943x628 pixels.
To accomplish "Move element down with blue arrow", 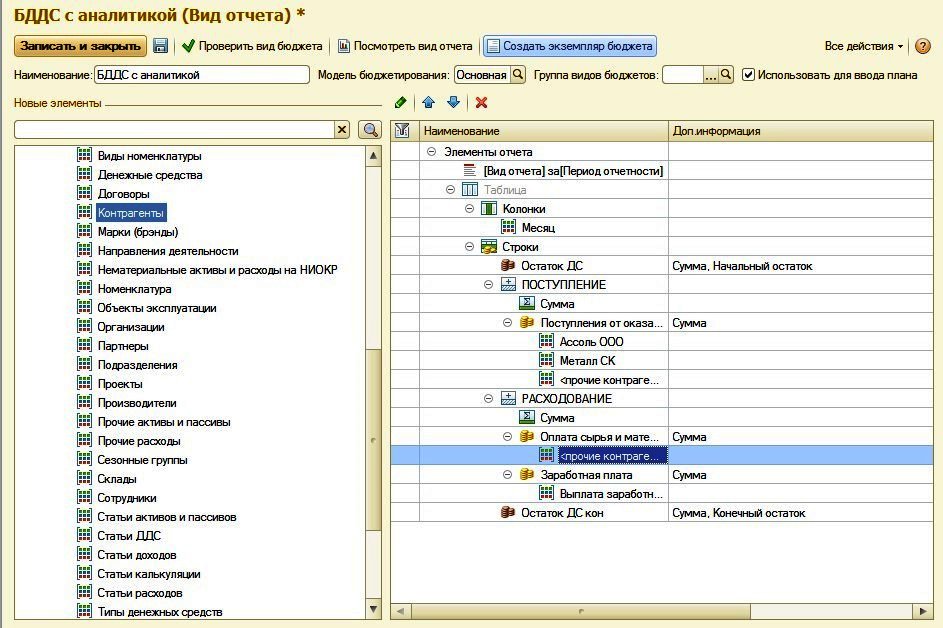I will [x=453, y=102].
